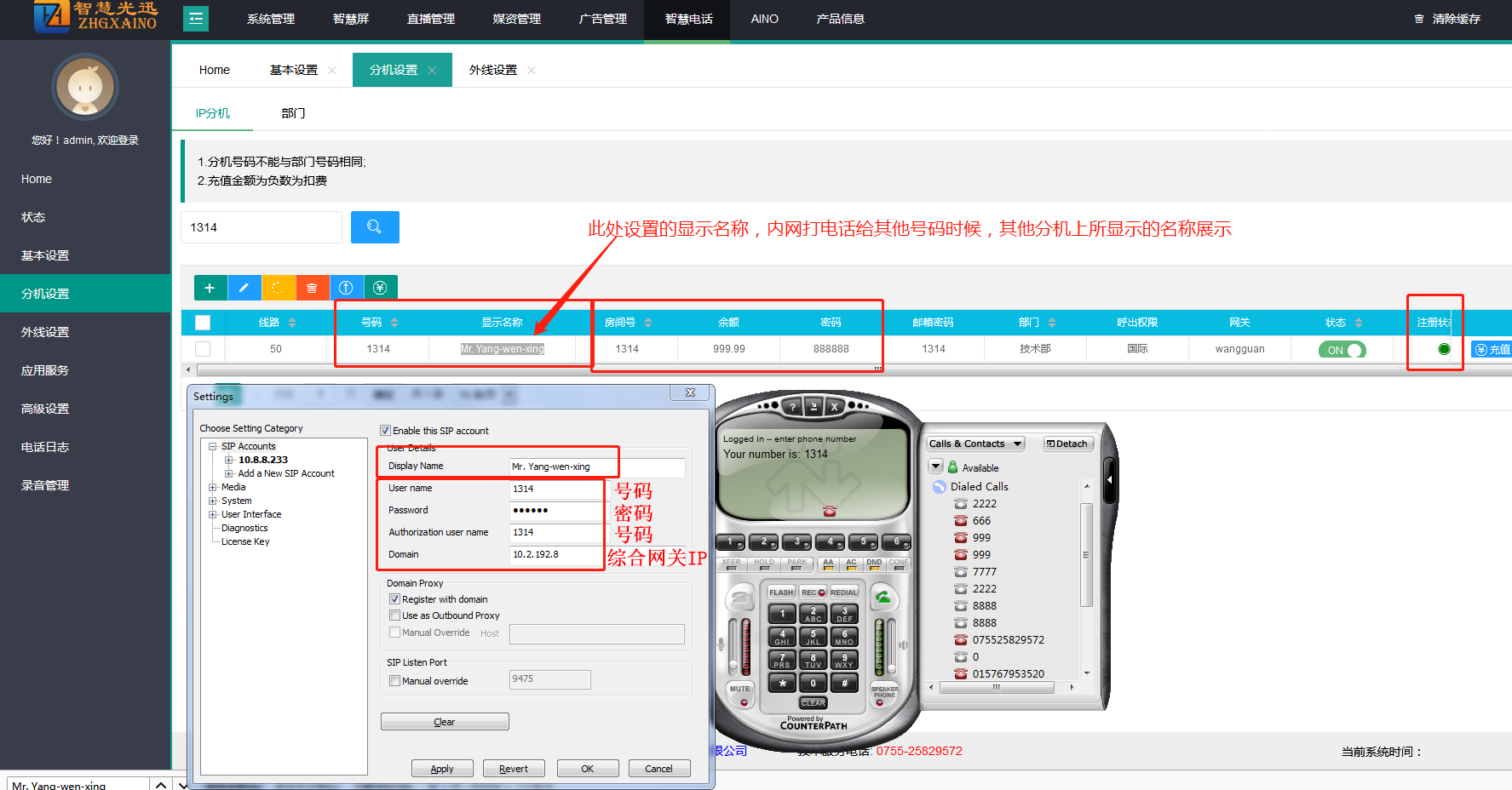1512x790 pixels.
Task: Toggle the ON status switch for extension 1314
Action: click(1342, 350)
